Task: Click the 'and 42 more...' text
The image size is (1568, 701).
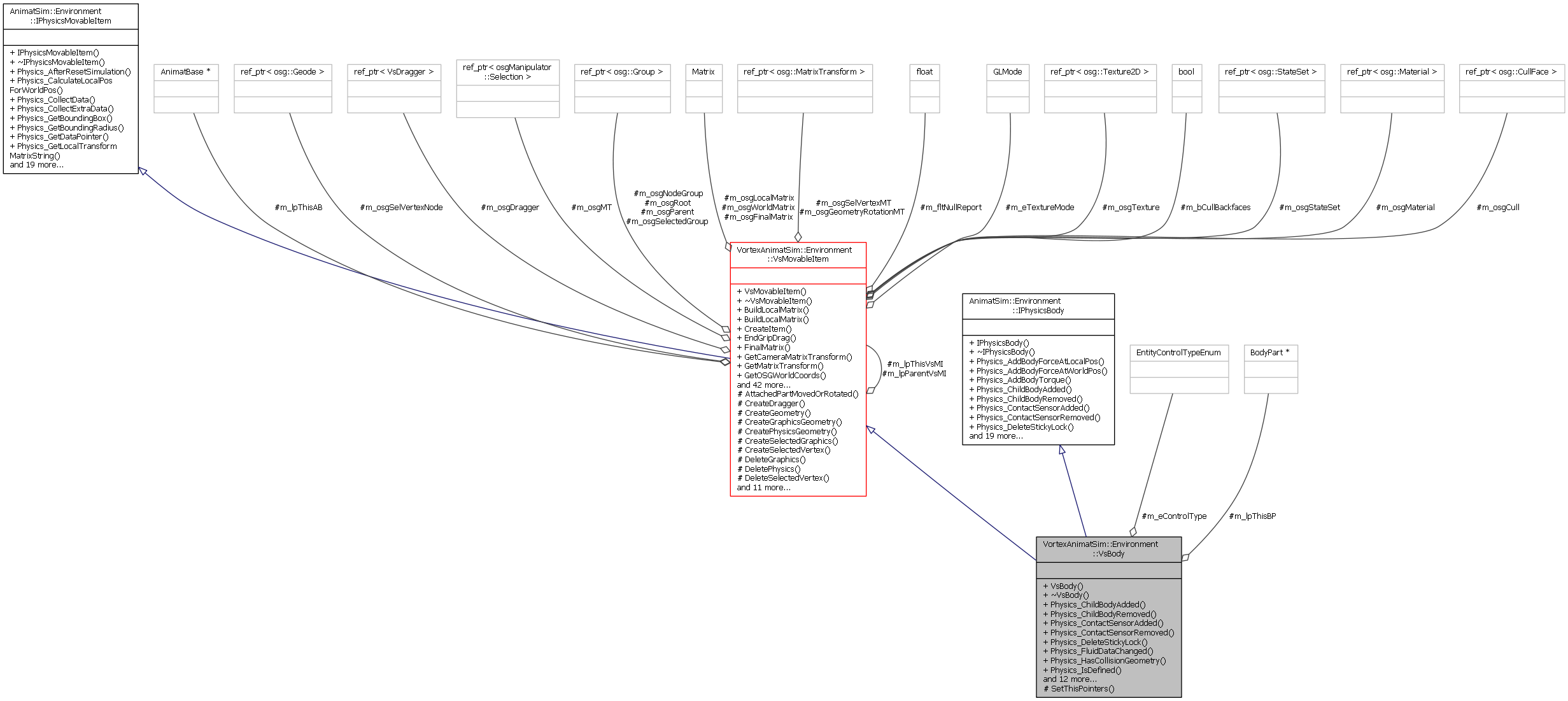Action: click(763, 385)
